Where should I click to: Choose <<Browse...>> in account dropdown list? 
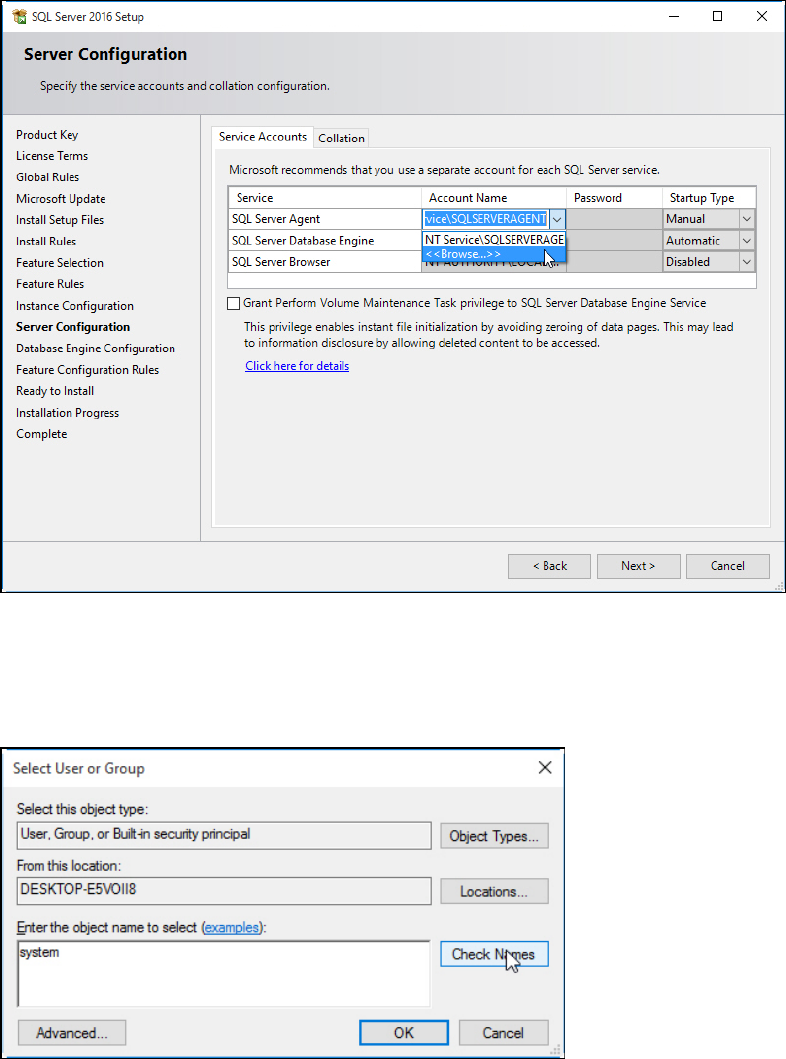tap(494, 254)
